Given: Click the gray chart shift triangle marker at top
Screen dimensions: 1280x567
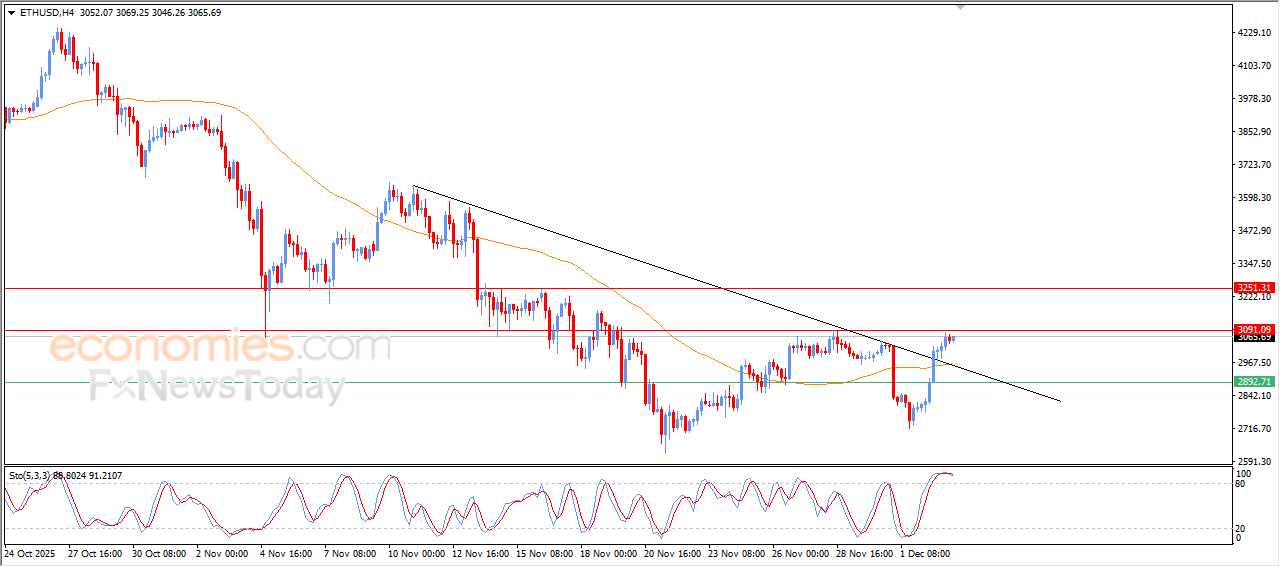Looking at the screenshot, I should [961, 7].
